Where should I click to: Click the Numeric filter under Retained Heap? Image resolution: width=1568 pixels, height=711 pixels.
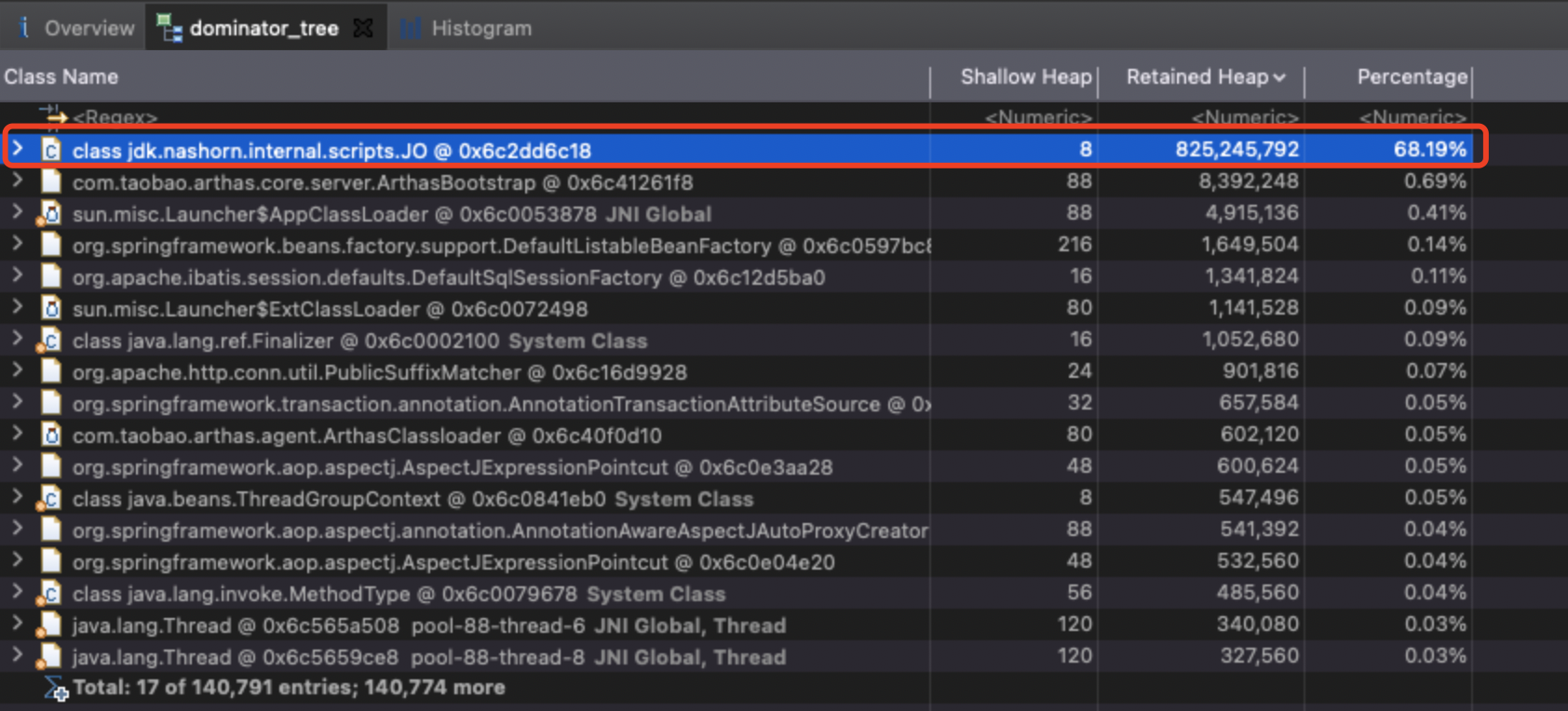click(1245, 117)
